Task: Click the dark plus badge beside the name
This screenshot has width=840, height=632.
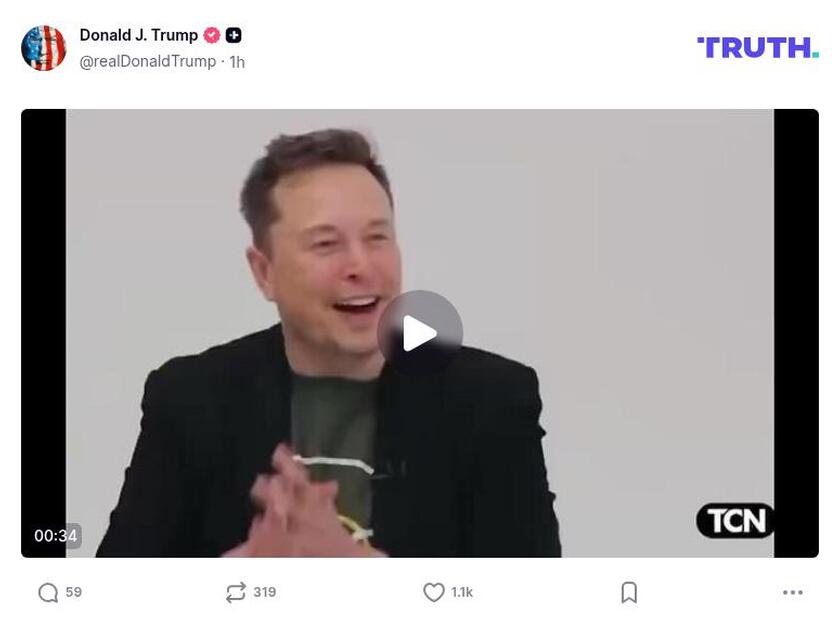Action: click(233, 35)
